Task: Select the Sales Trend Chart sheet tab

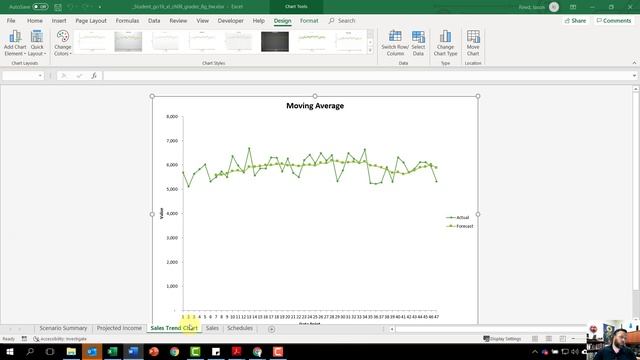Action: point(174,328)
